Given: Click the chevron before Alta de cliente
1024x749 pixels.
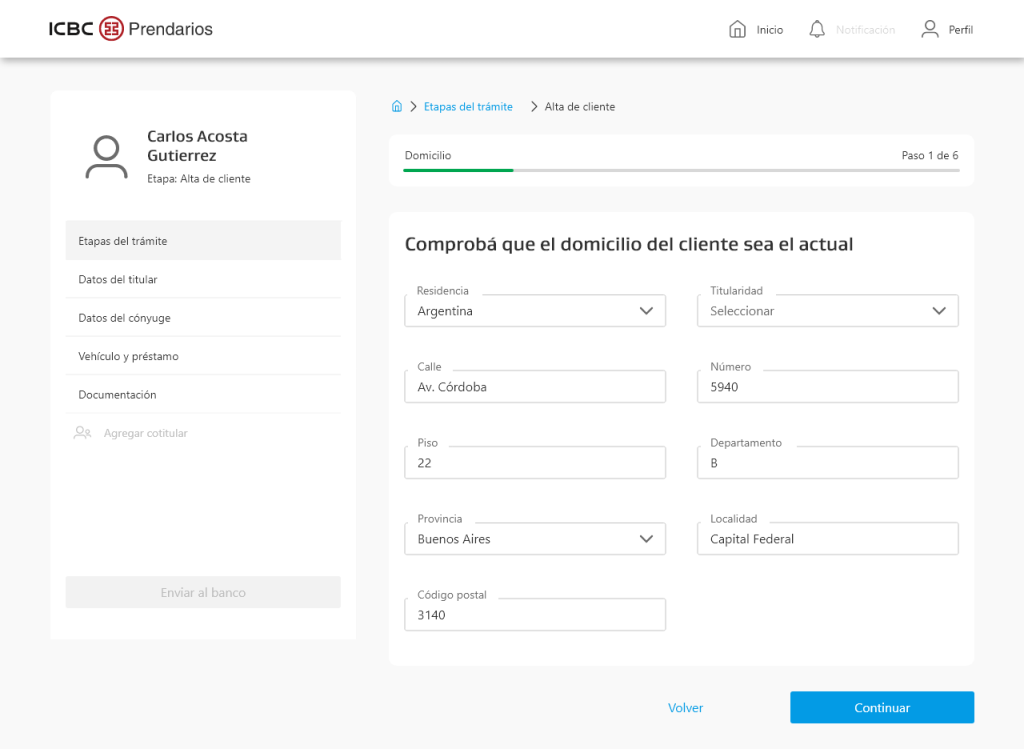Looking at the screenshot, I should (534, 106).
